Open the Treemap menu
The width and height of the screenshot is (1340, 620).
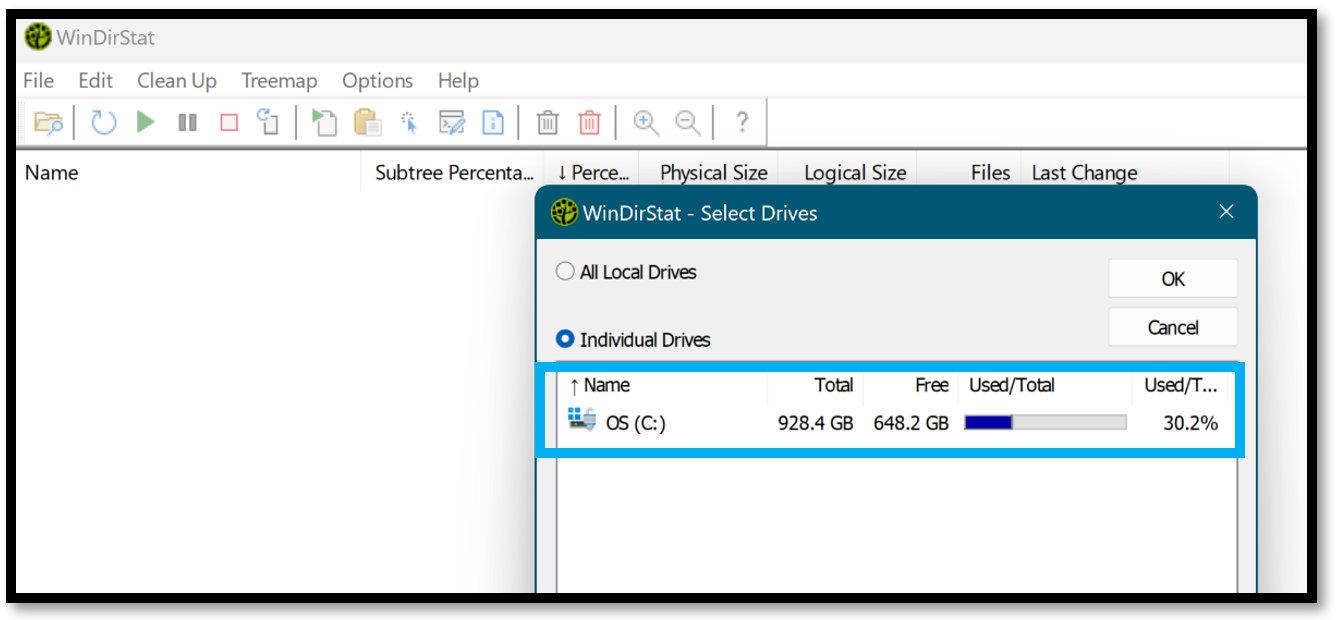coord(279,81)
